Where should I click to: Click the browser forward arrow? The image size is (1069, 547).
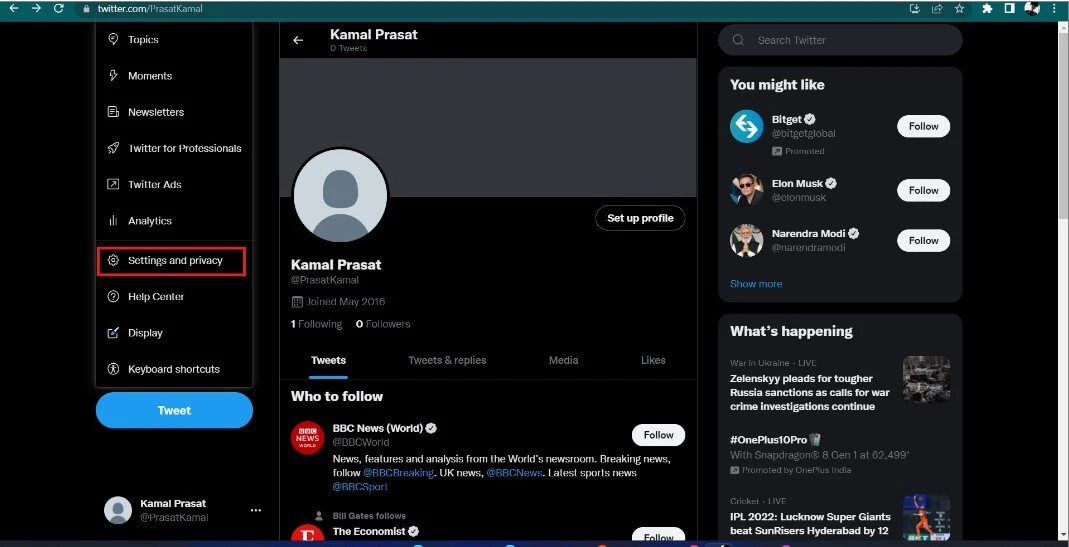36,8
